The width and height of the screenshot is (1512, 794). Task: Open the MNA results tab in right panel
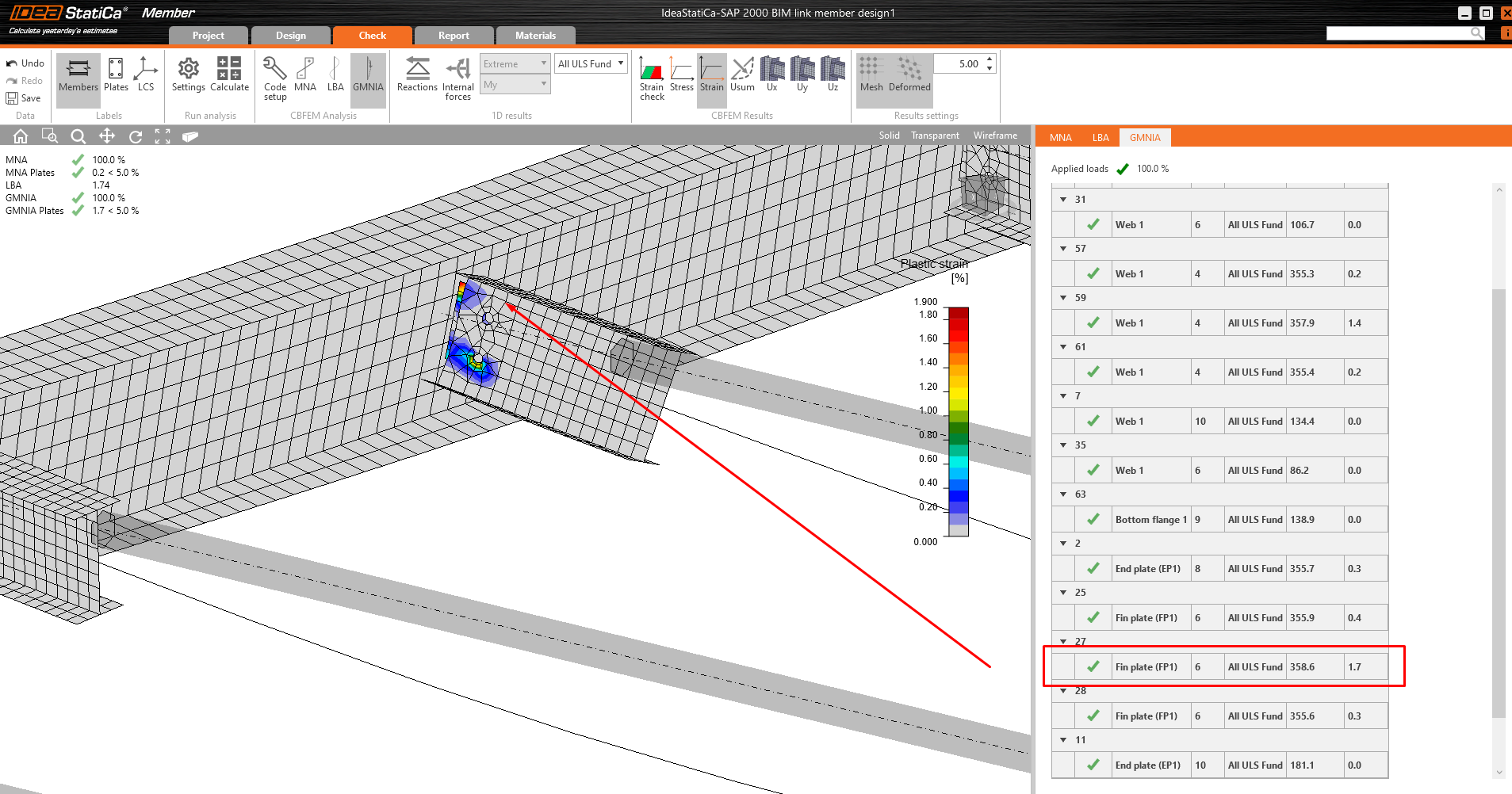(1060, 138)
